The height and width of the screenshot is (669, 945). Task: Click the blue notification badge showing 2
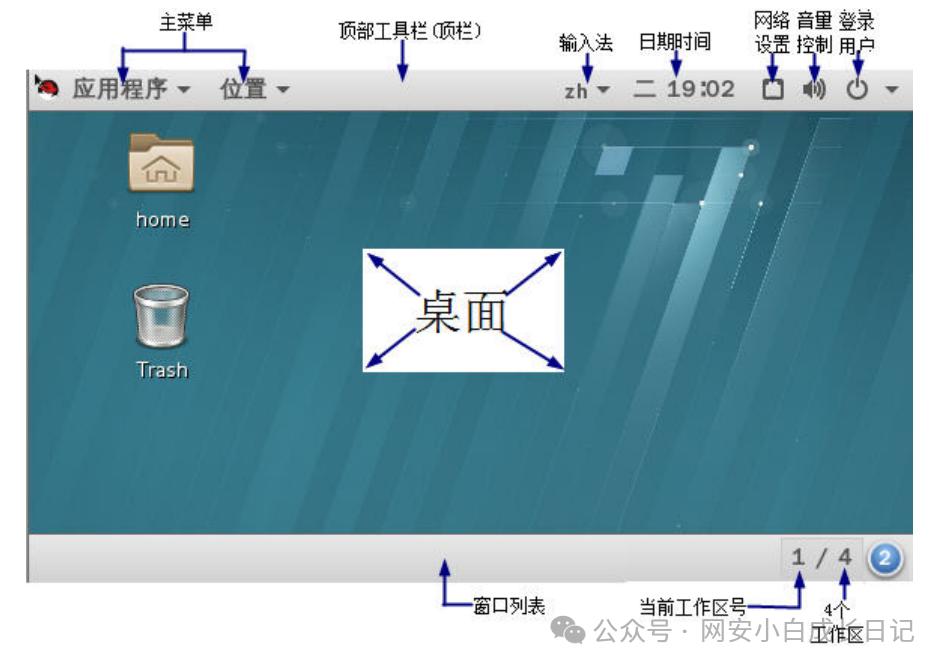[885, 558]
